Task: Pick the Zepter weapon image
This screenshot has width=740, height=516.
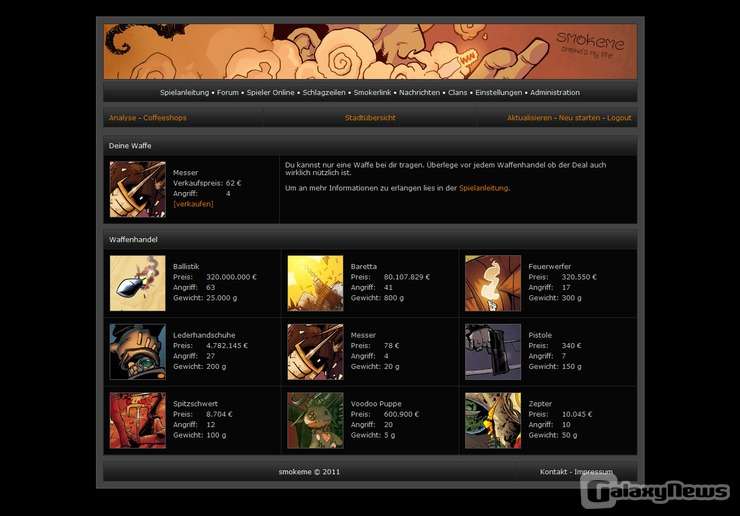Action: click(x=493, y=420)
